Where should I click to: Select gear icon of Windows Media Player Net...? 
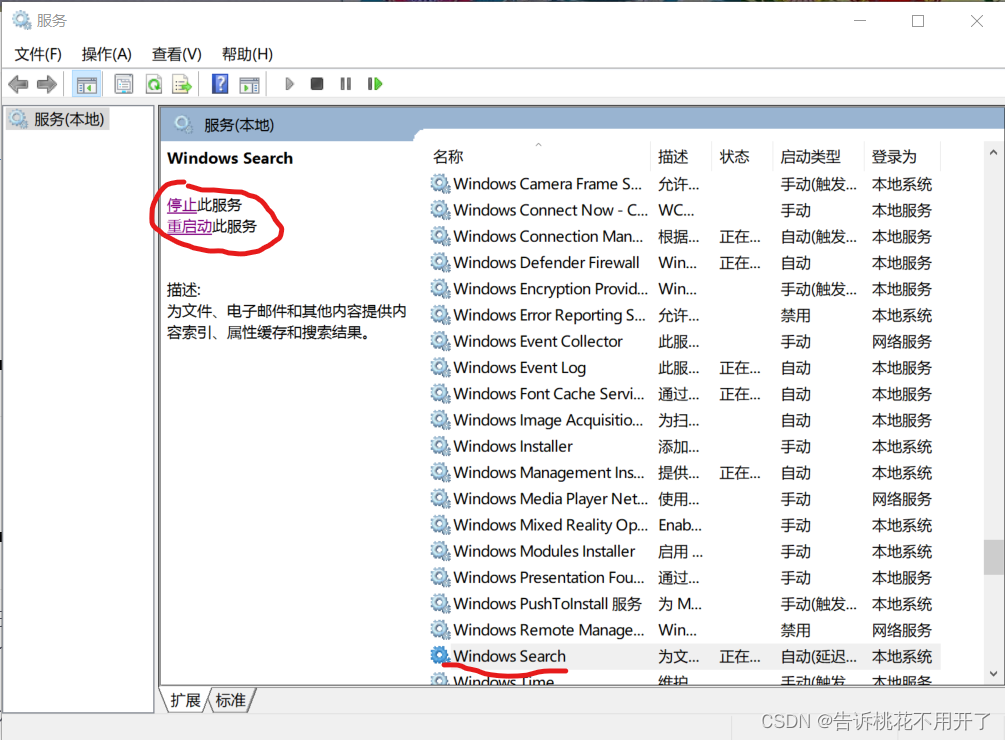point(440,499)
